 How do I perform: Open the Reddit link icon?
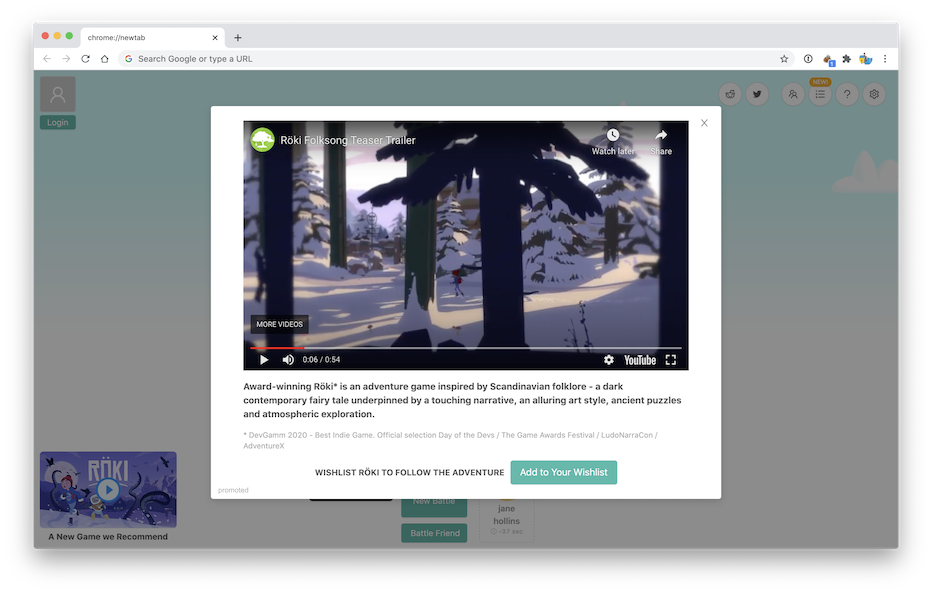point(730,94)
